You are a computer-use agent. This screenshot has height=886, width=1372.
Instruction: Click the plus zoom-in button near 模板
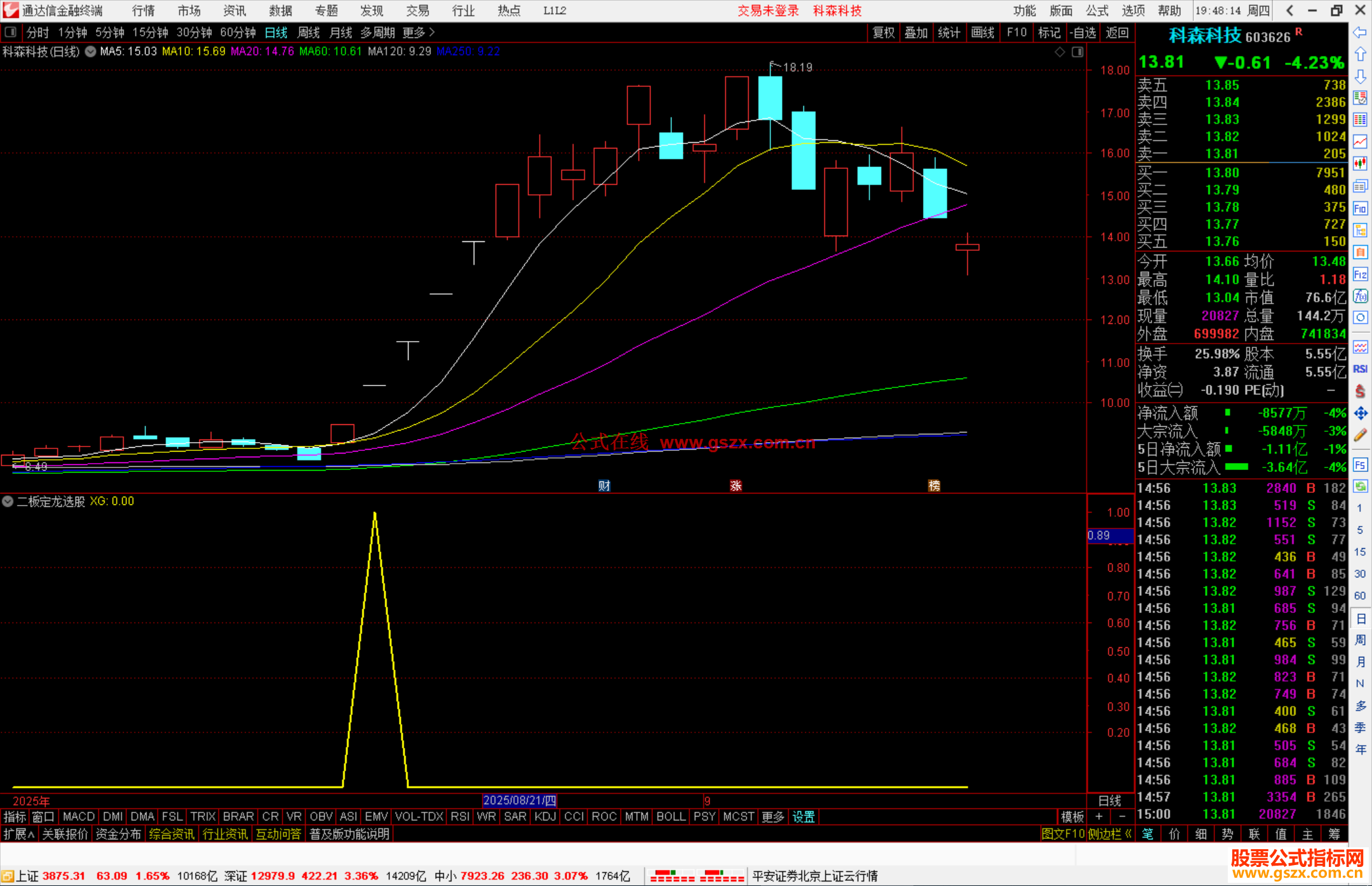click(x=1099, y=817)
